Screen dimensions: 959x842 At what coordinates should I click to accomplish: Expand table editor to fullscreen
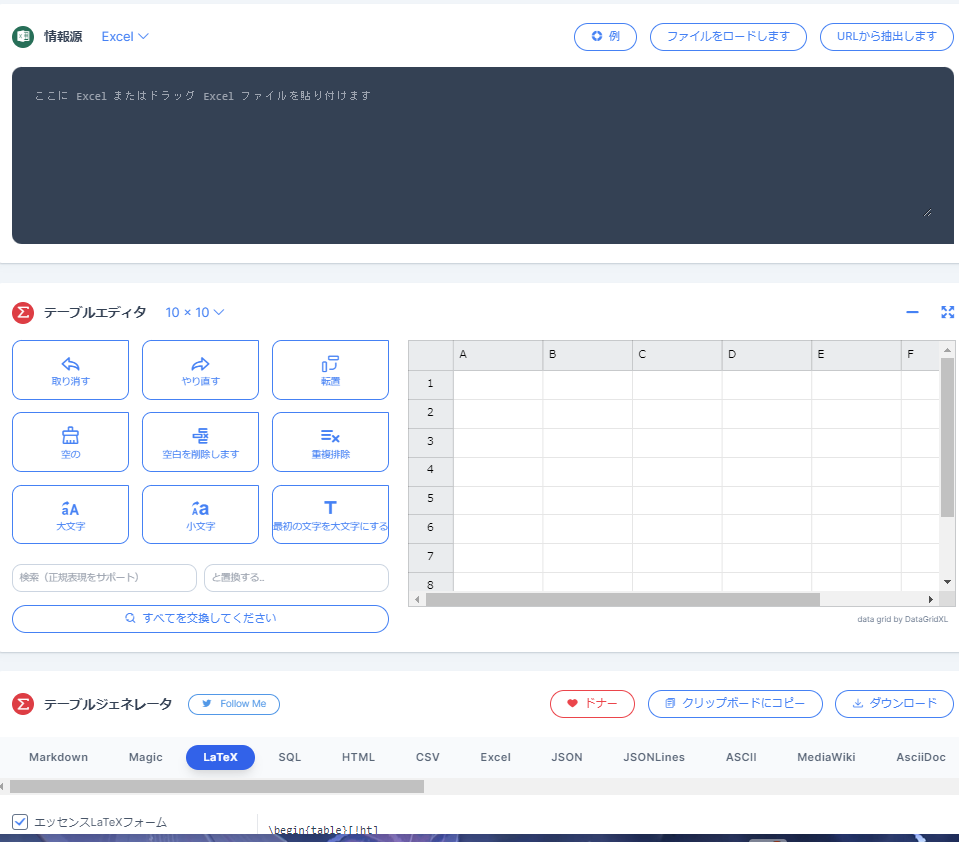[947, 312]
